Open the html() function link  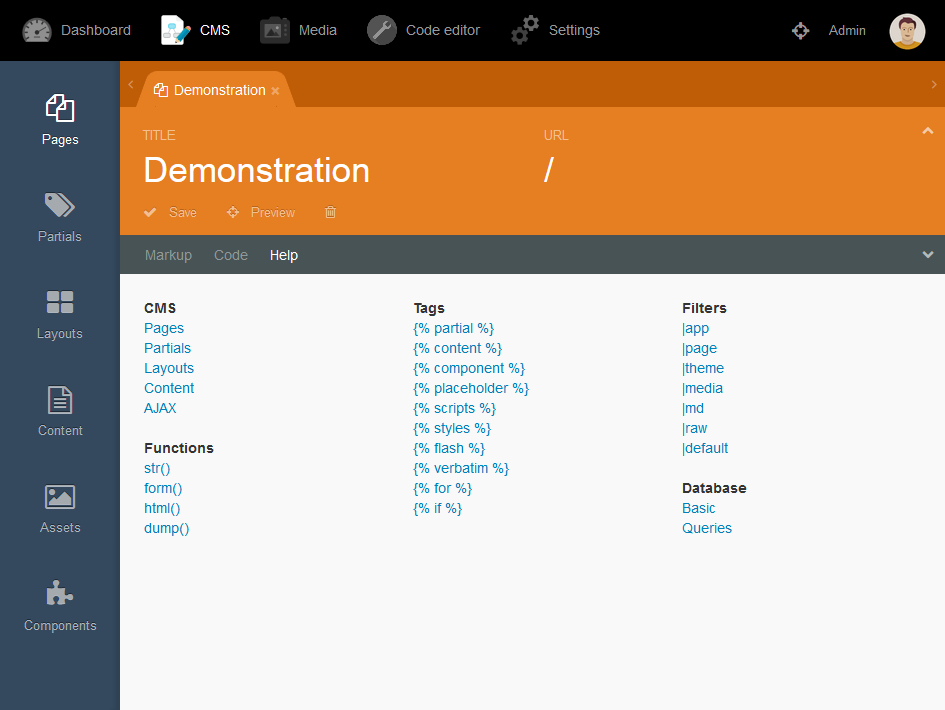[x=162, y=508]
